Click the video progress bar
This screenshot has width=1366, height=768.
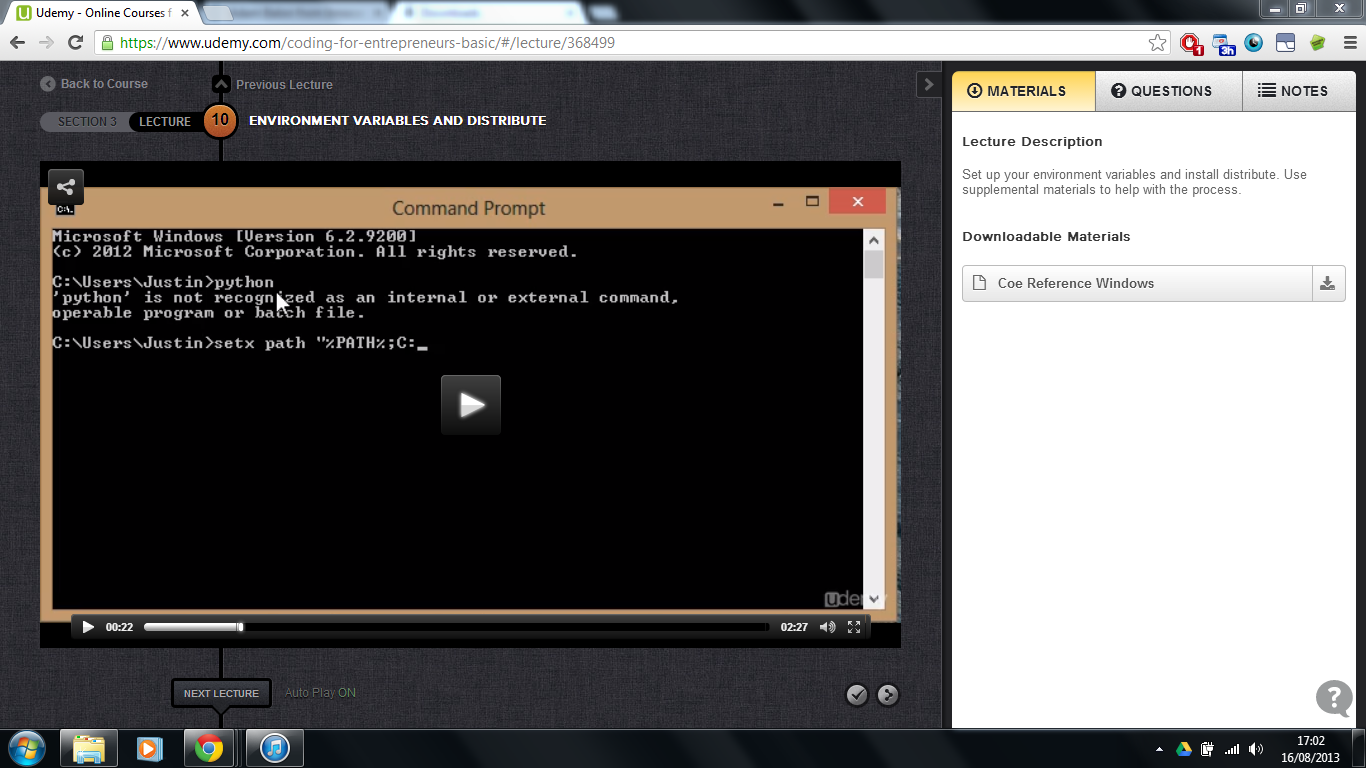coord(456,627)
